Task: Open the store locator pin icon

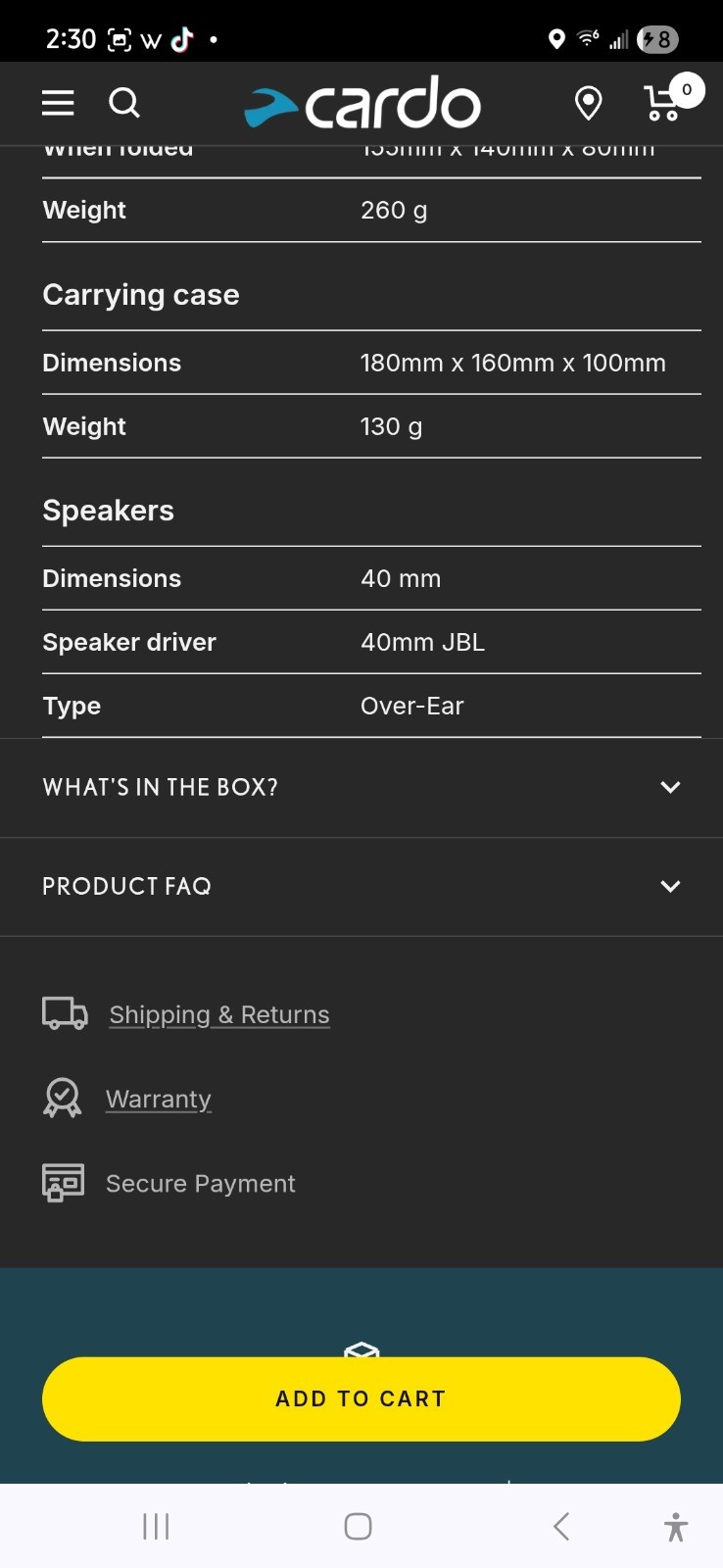Action: pos(588,103)
